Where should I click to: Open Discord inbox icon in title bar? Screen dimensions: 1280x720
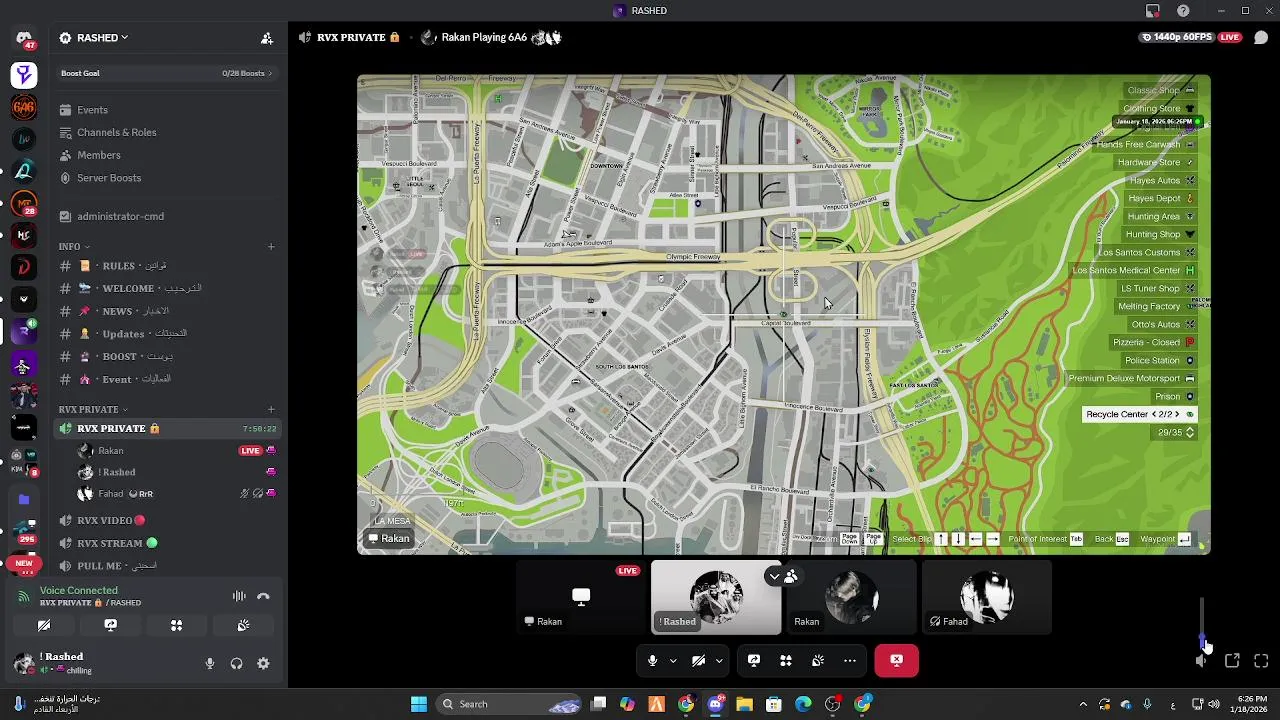tap(1153, 11)
